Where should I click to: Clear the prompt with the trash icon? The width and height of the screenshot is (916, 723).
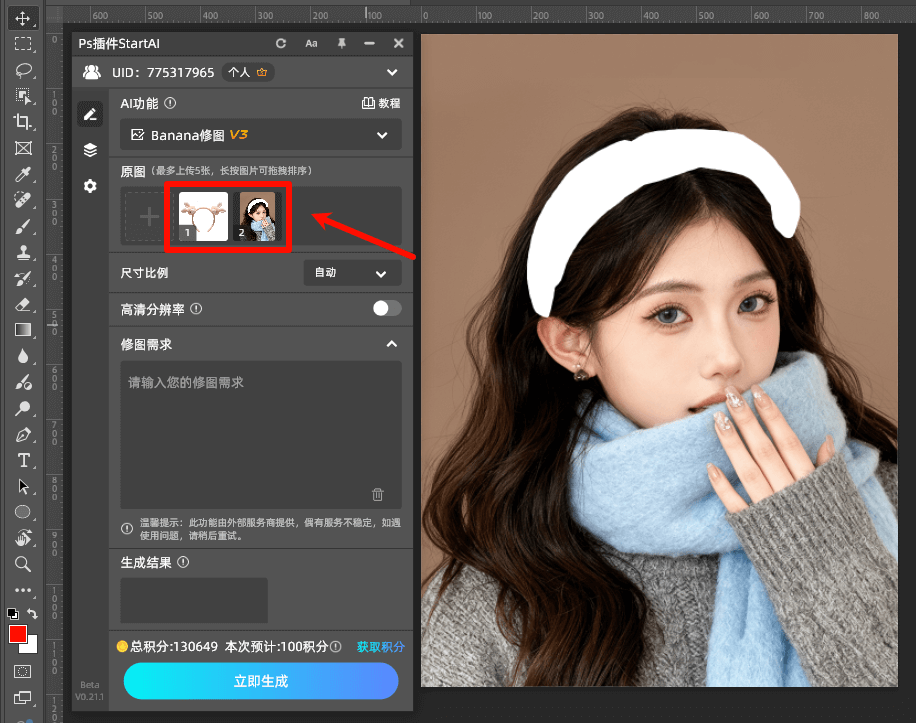point(378,494)
